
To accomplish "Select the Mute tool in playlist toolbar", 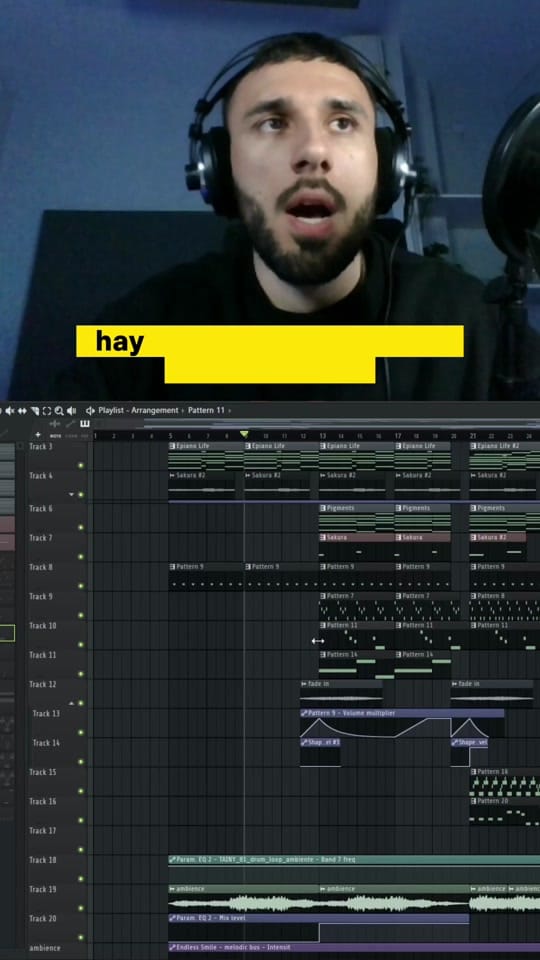I will click(10, 411).
